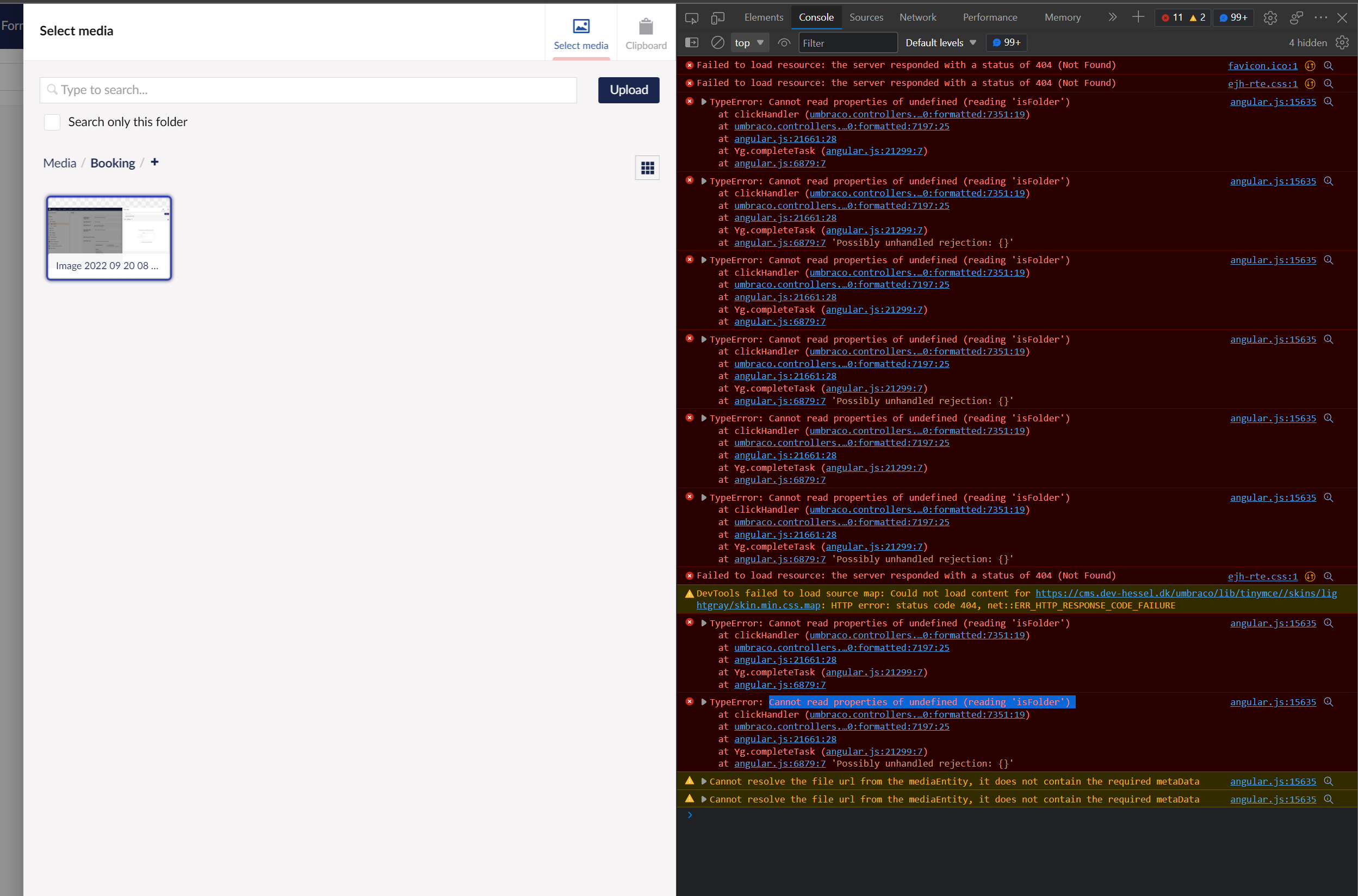Viewport: 1358px width, 896px height.
Task: Open the three-dot DevTools options menu
Action: (1322, 18)
